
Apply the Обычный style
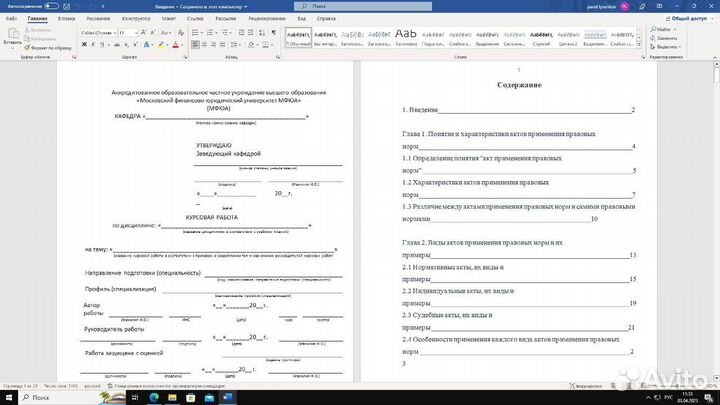[298, 37]
